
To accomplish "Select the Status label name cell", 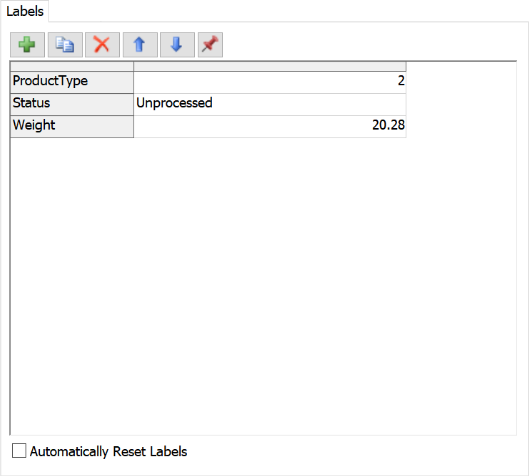I will (72, 105).
